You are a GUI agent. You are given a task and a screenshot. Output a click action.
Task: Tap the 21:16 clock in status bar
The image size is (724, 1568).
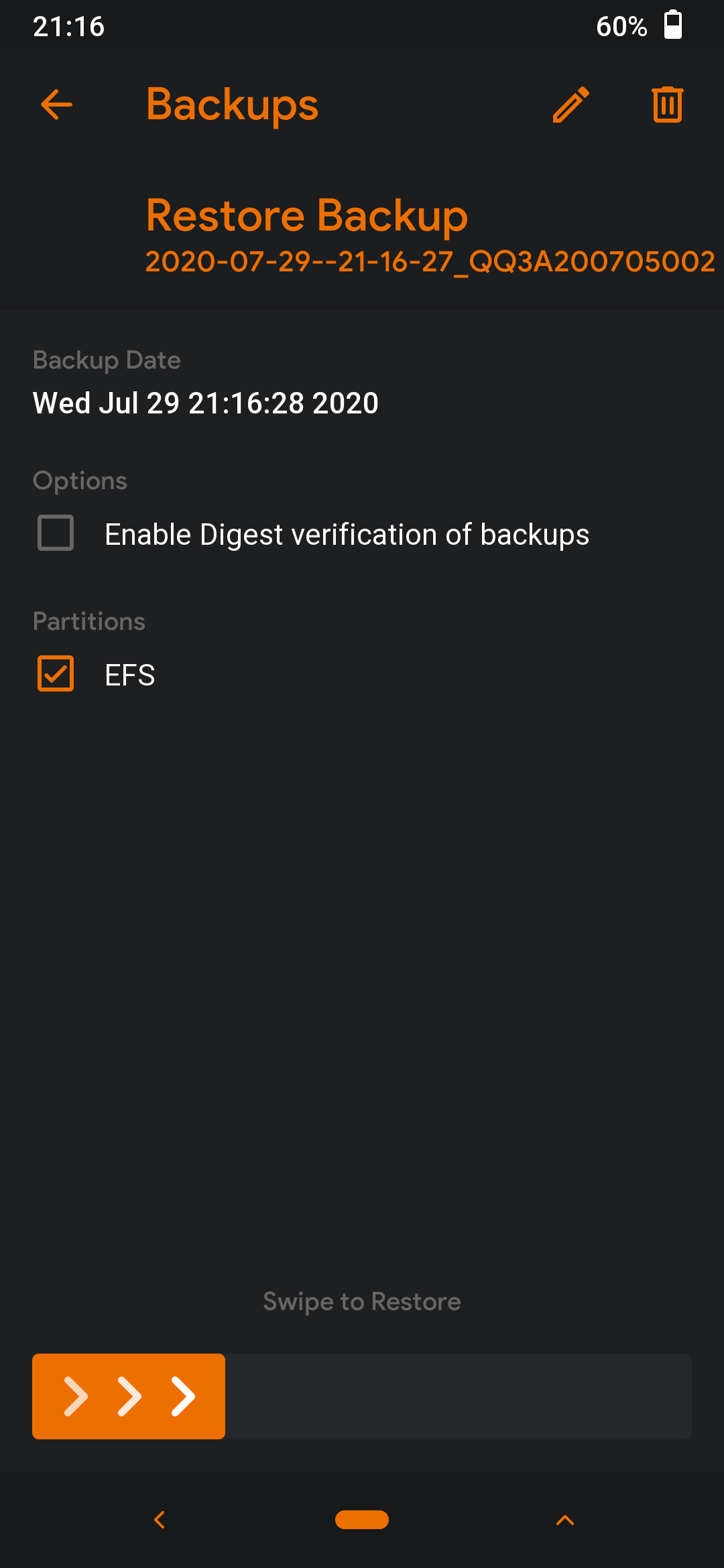tap(69, 26)
